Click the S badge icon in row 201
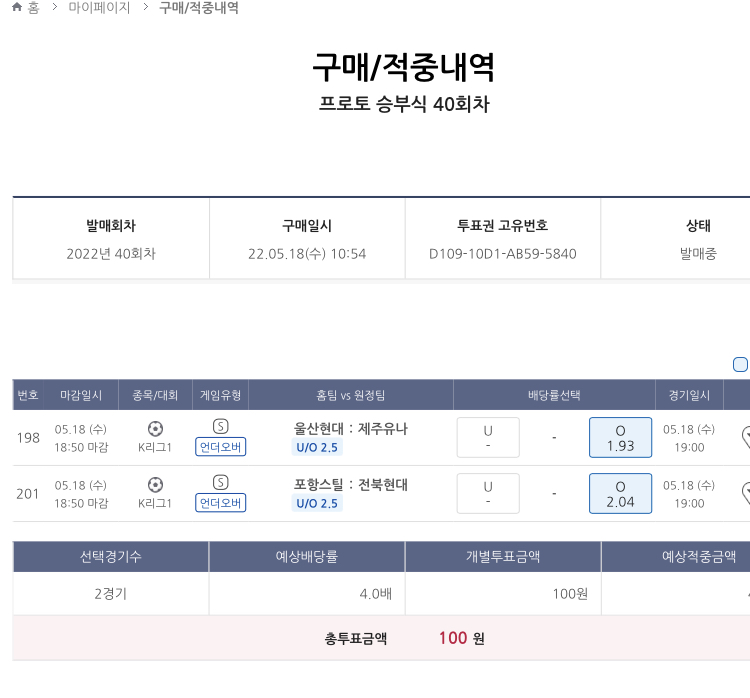This screenshot has height=698, width=750. pos(221,482)
